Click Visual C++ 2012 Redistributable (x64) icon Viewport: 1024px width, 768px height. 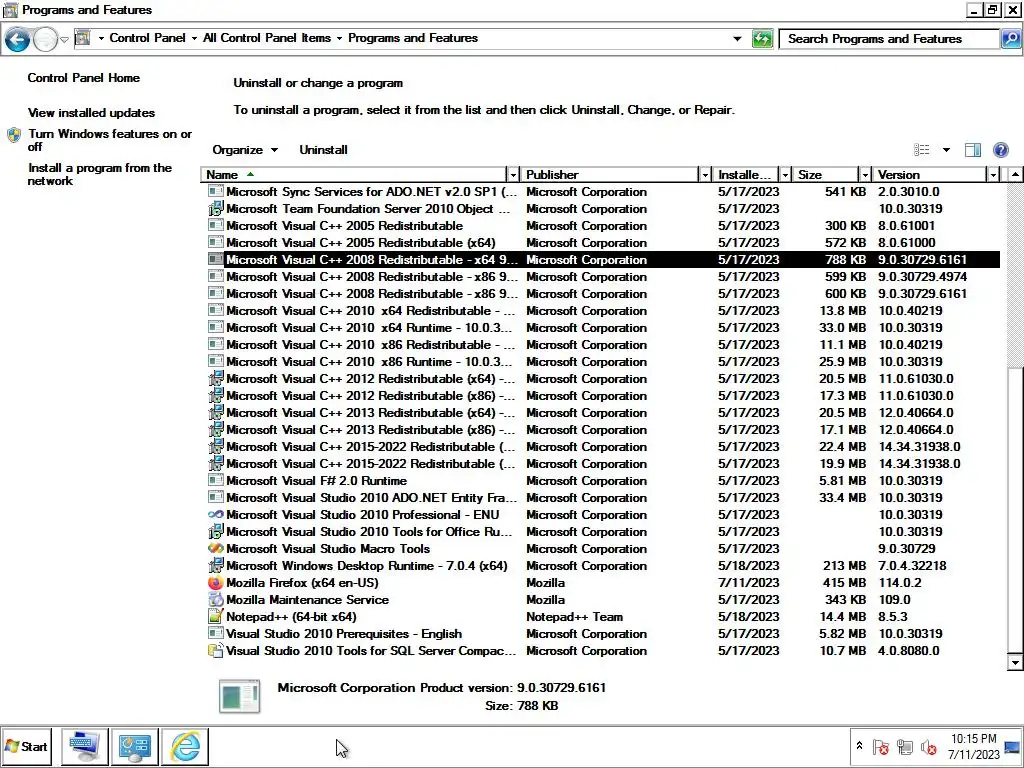pyautogui.click(x=216, y=379)
